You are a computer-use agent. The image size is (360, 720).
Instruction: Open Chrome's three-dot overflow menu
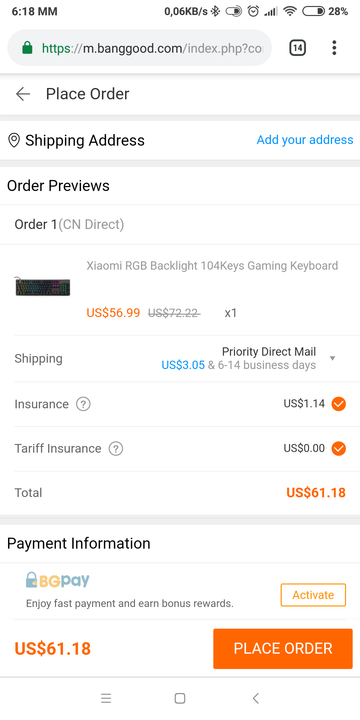tap(334, 48)
